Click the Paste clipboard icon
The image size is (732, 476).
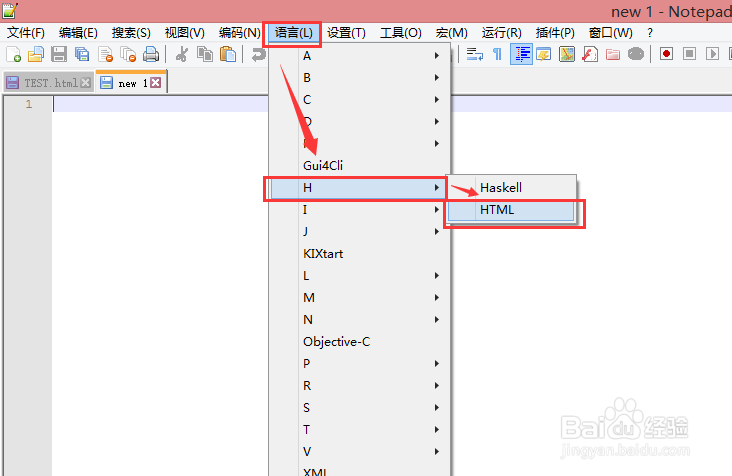click(x=228, y=55)
